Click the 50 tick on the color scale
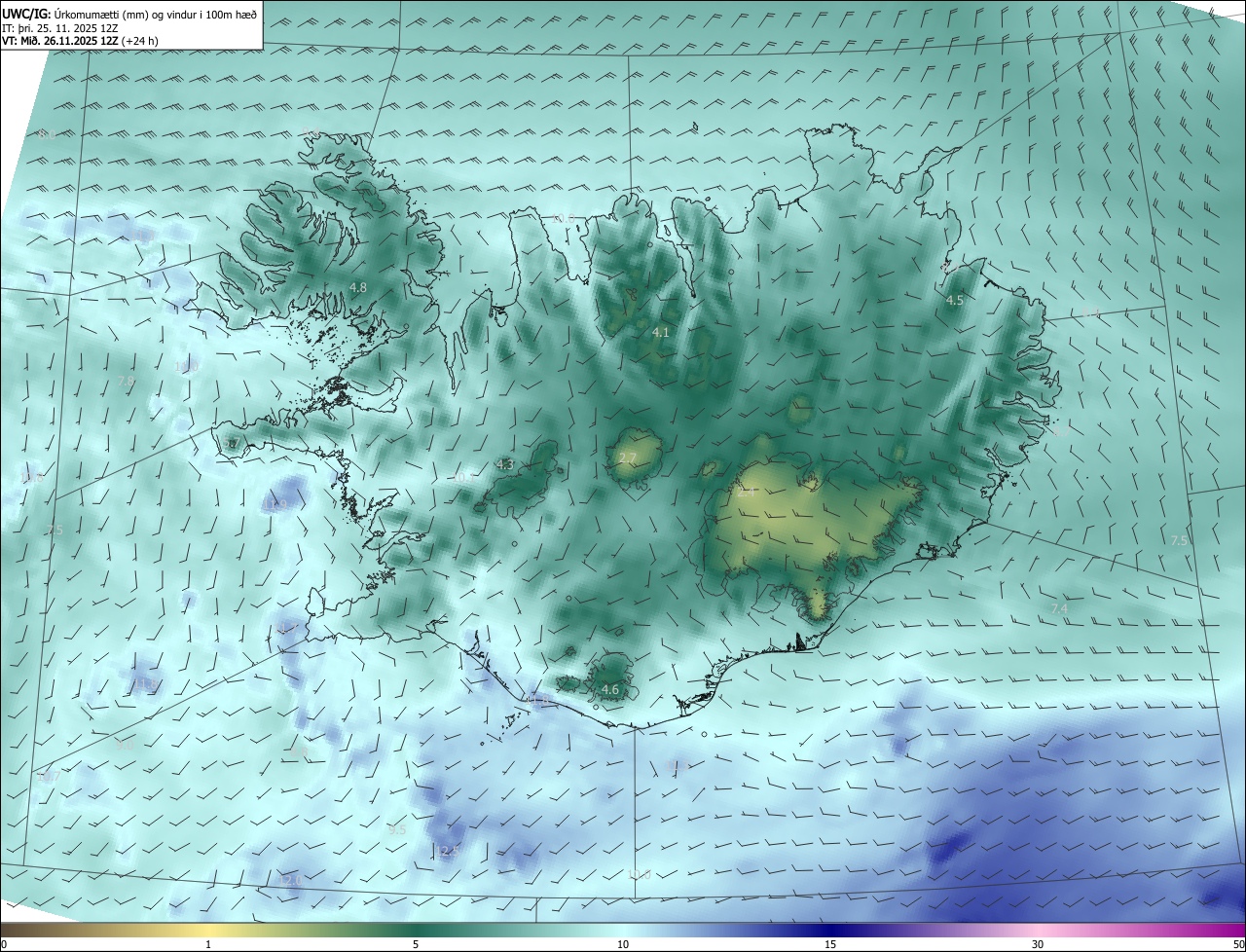Image resolution: width=1246 pixels, height=952 pixels. coord(1238,944)
